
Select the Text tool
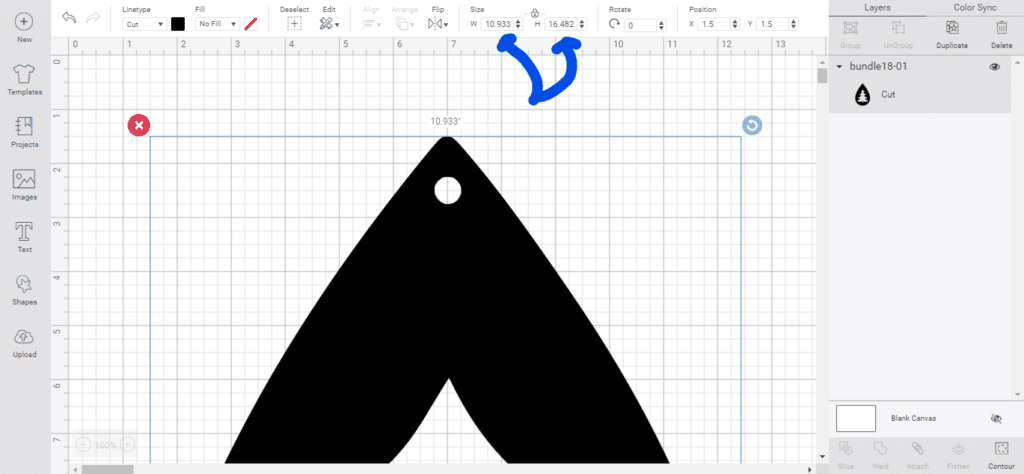click(x=25, y=231)
